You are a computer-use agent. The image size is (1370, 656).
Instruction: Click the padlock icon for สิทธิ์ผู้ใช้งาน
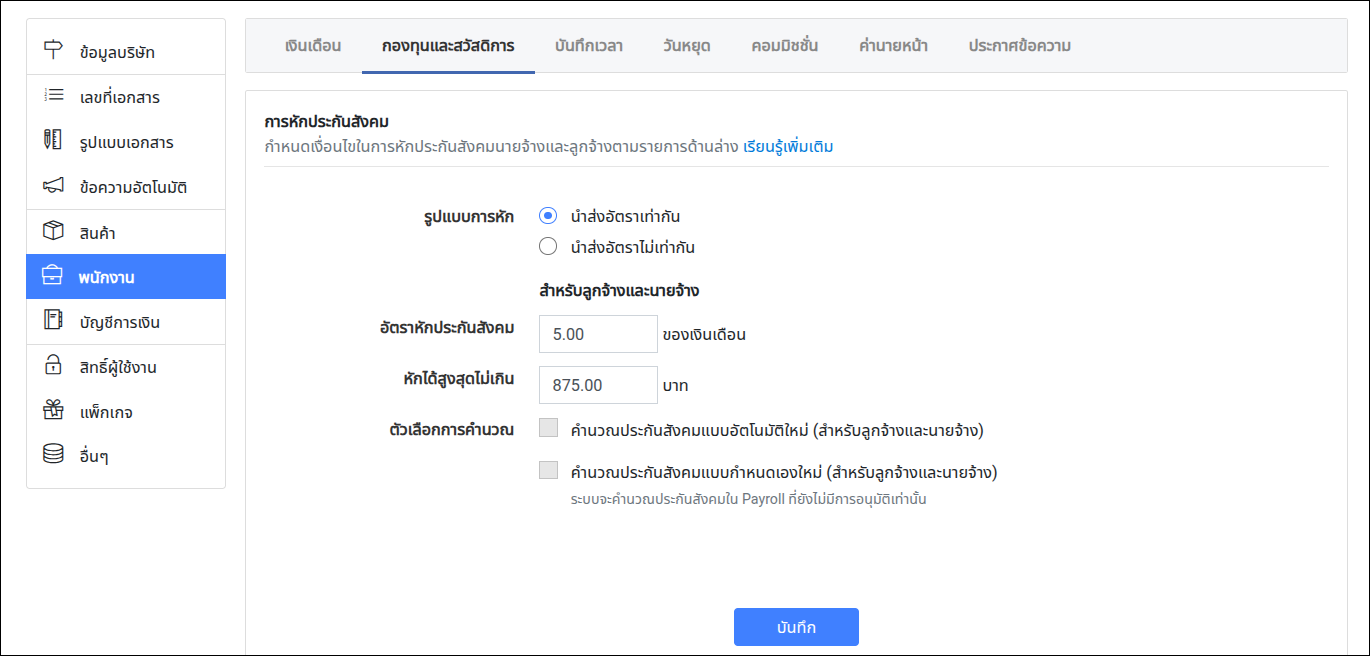(53, 366)
